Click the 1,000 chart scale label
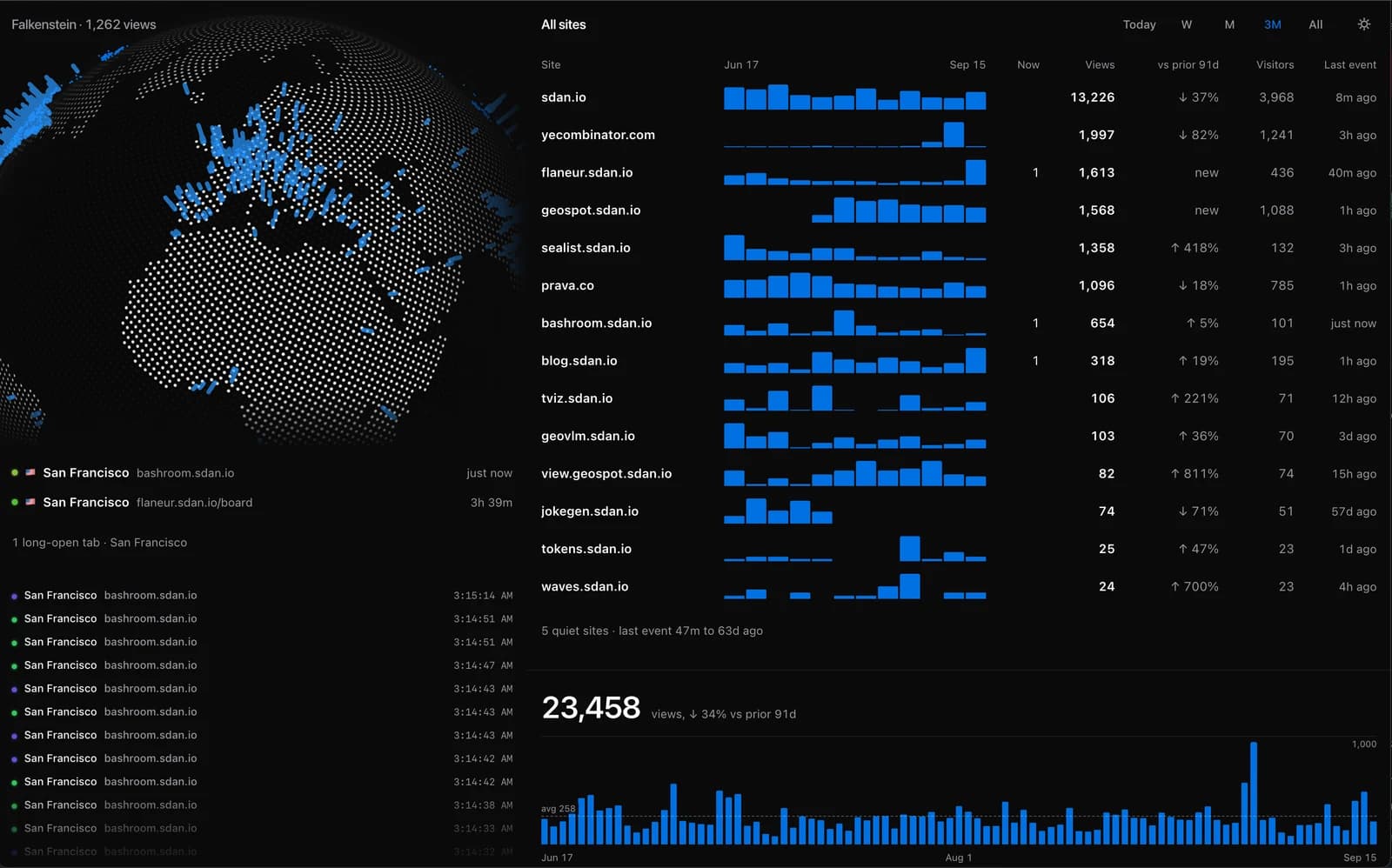The width and height of the screenshot is (1392, 868). point(1363,744)
